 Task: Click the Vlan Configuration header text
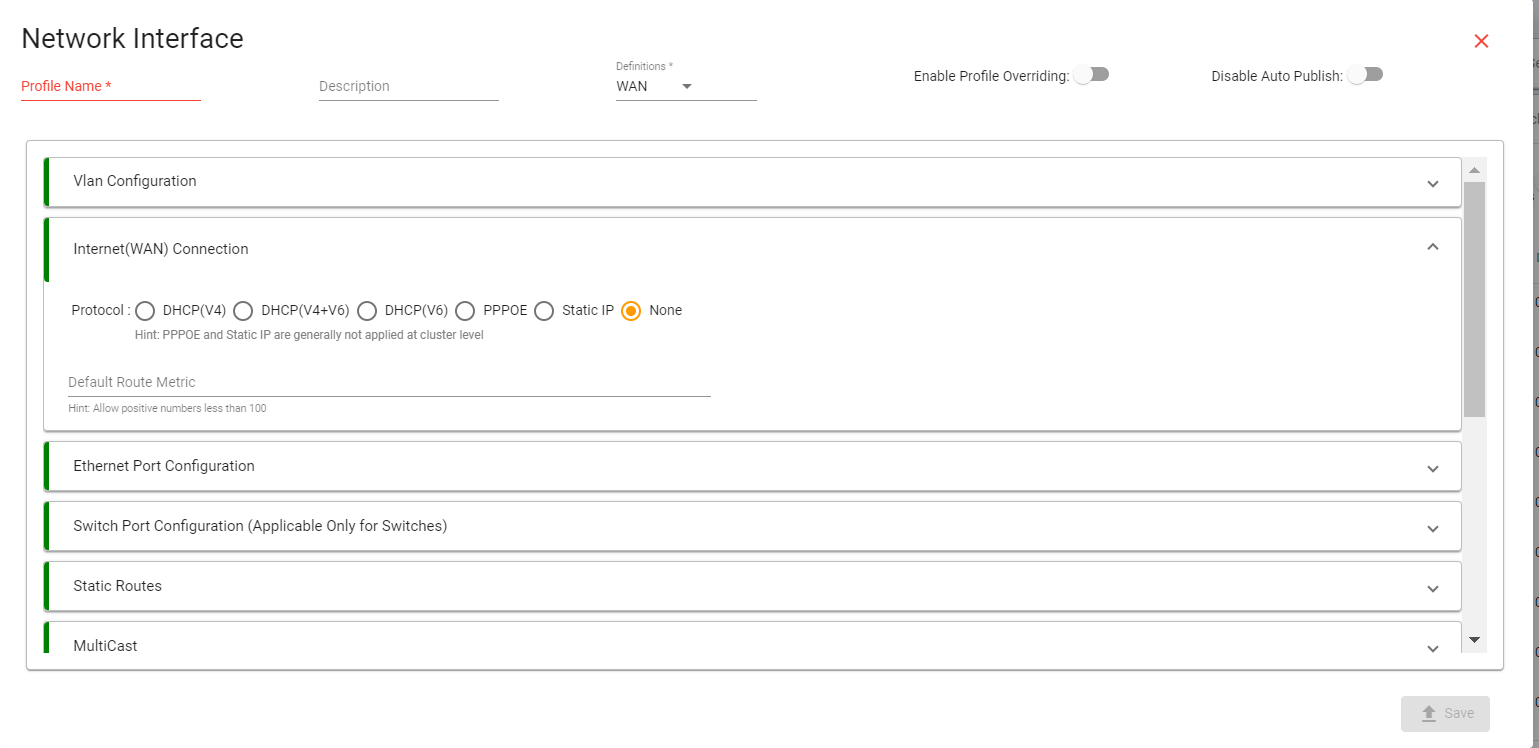pyautogui.click(x=135, y=181)
